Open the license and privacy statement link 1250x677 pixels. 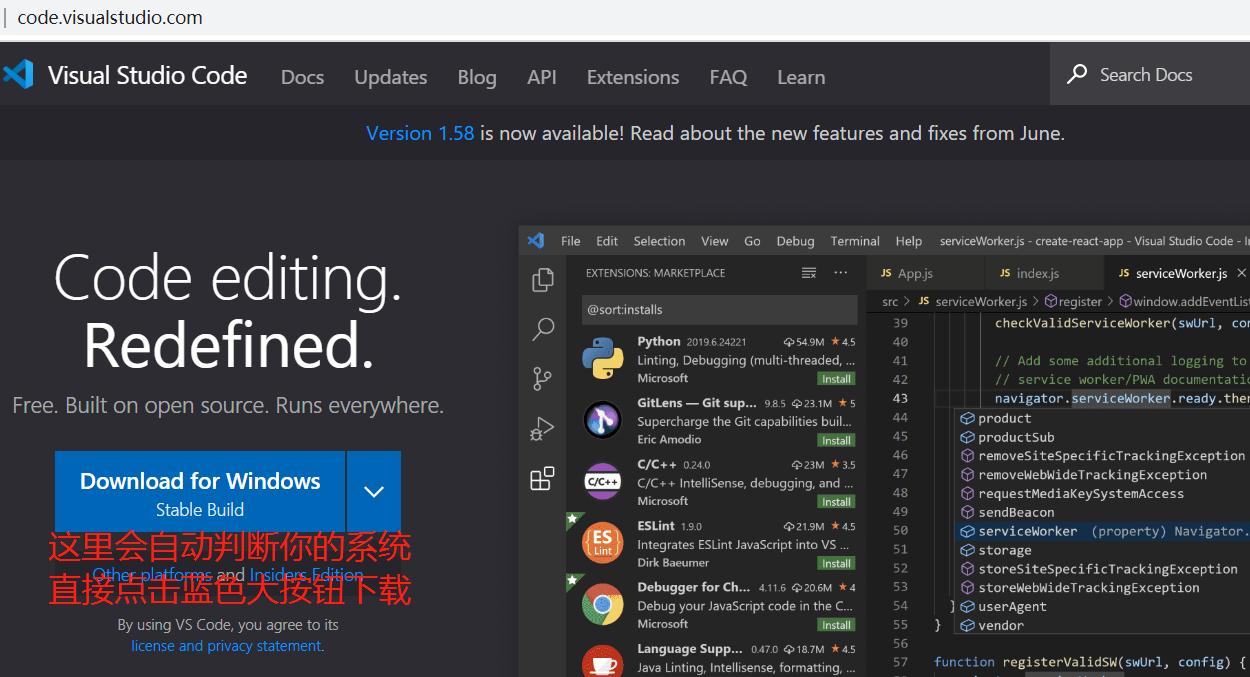pos(226,646)
